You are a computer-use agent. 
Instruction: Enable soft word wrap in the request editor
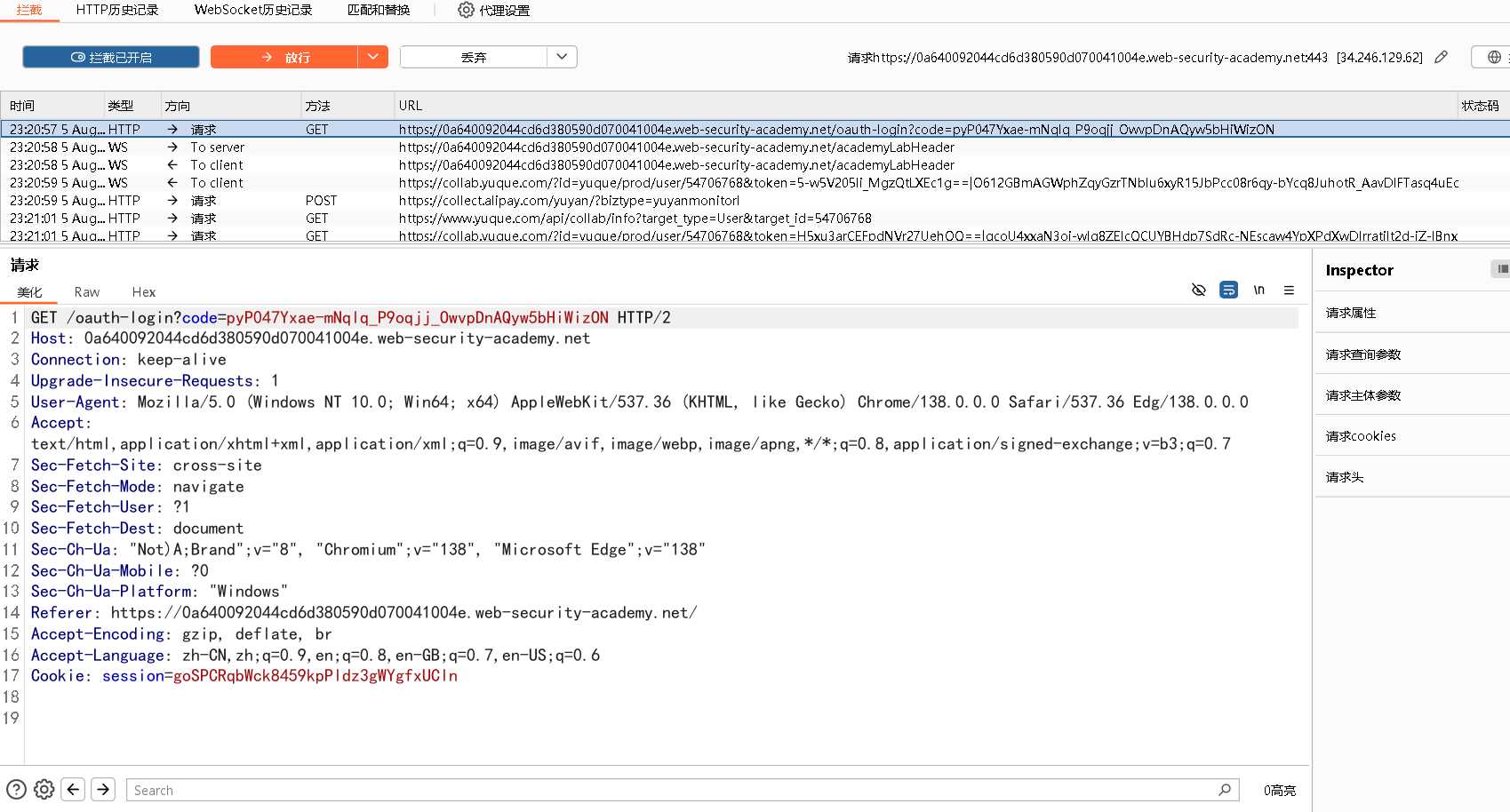(x=1228, y=290)
